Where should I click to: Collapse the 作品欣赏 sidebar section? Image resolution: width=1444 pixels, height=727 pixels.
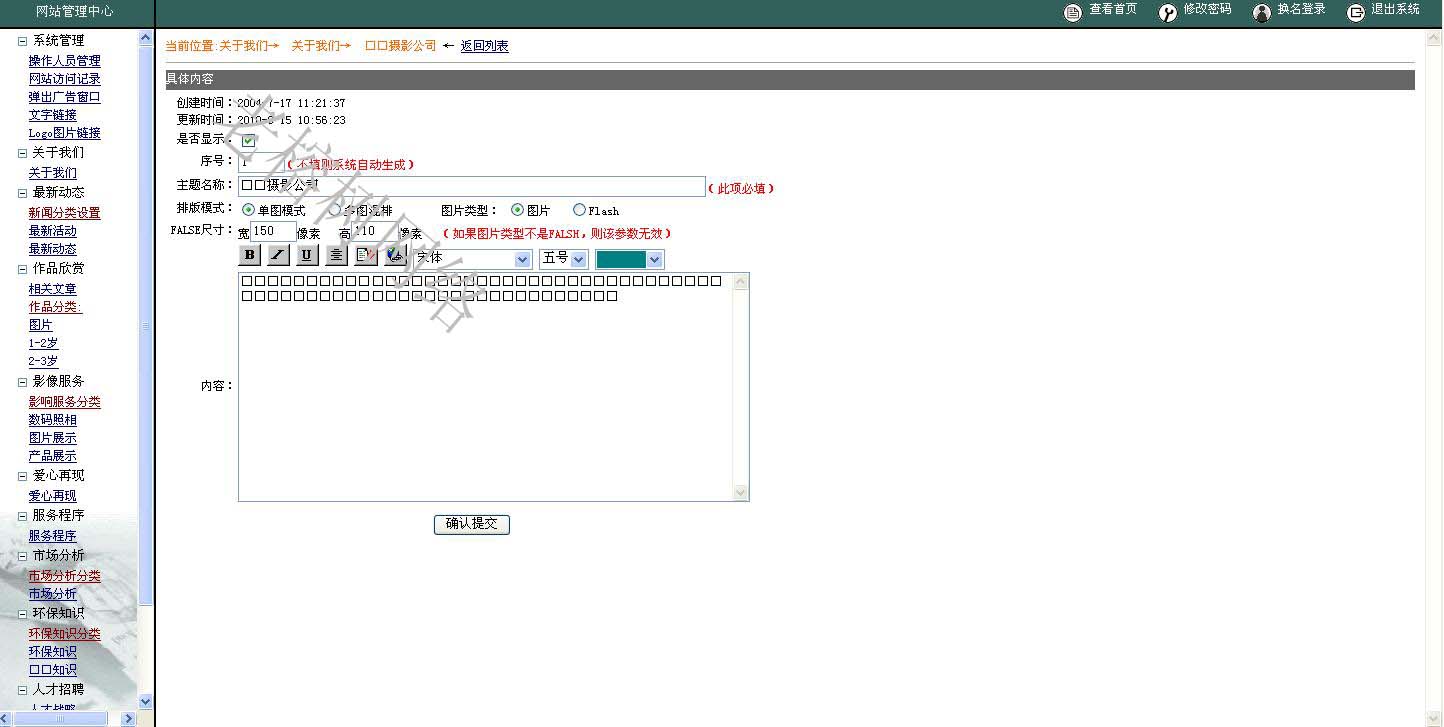click(22, 269)
